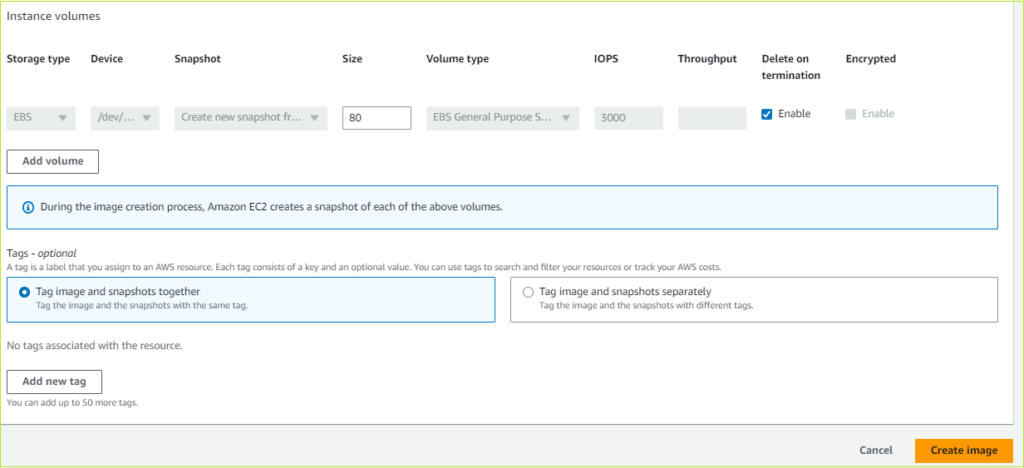
Task: Click the empty Throughput field
Action: click(x=711, y=118)
